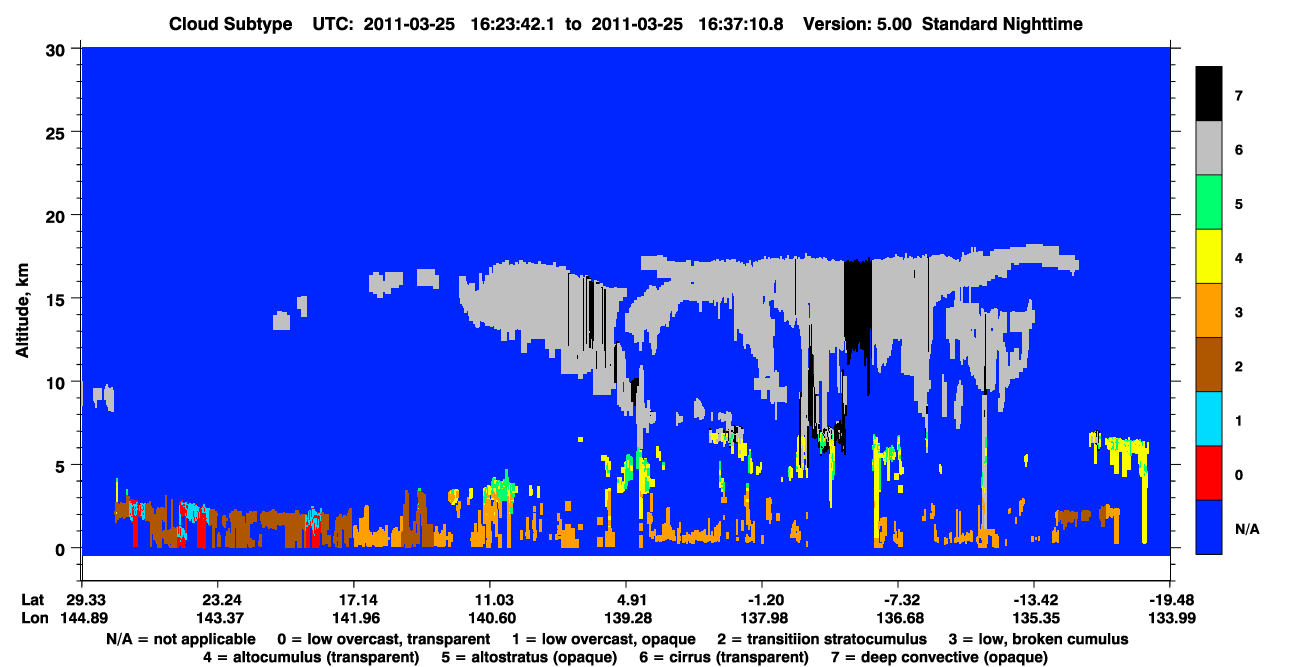Click the red legend swatch labeled 0
Screen dimensions: 1300x667
click(x=1209, y=473)
